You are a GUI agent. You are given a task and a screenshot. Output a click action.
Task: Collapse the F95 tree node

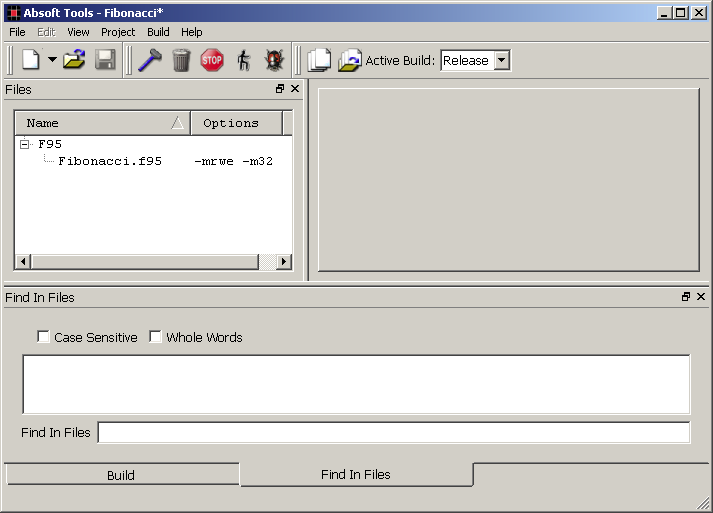tap(24, 144)
